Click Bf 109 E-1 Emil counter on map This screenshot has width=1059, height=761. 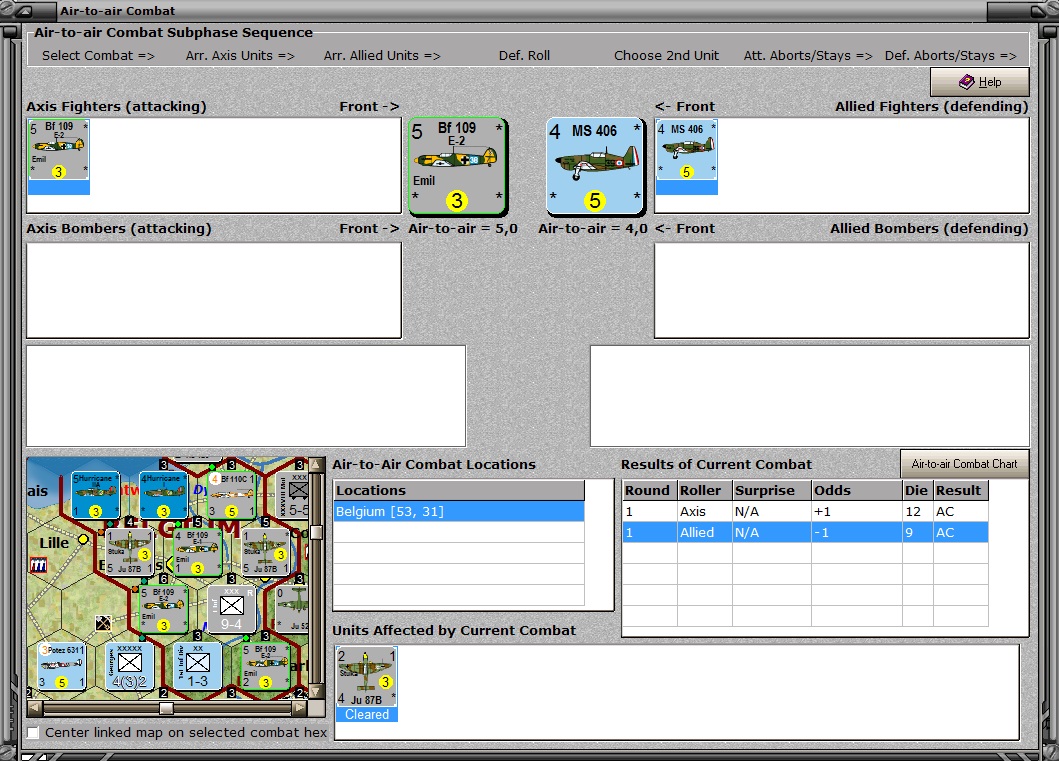click(197, 552)
